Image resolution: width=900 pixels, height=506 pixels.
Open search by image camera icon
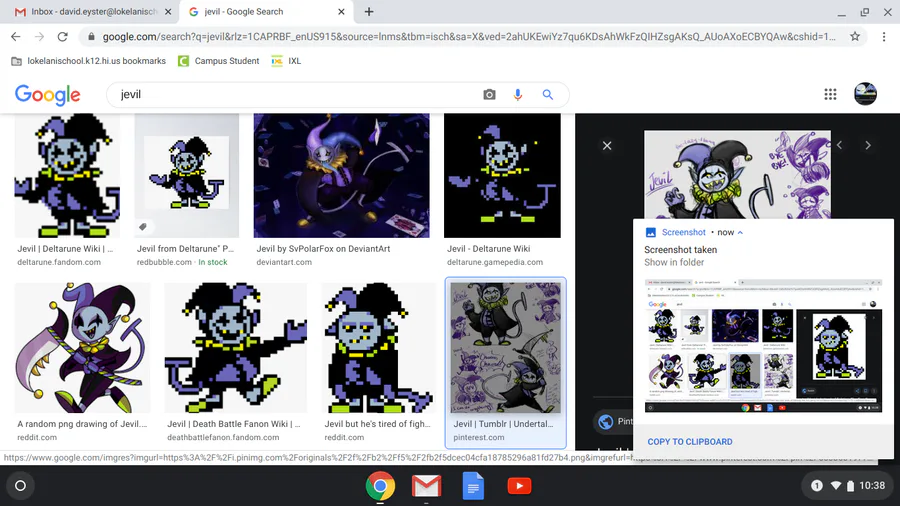(489, 95)
